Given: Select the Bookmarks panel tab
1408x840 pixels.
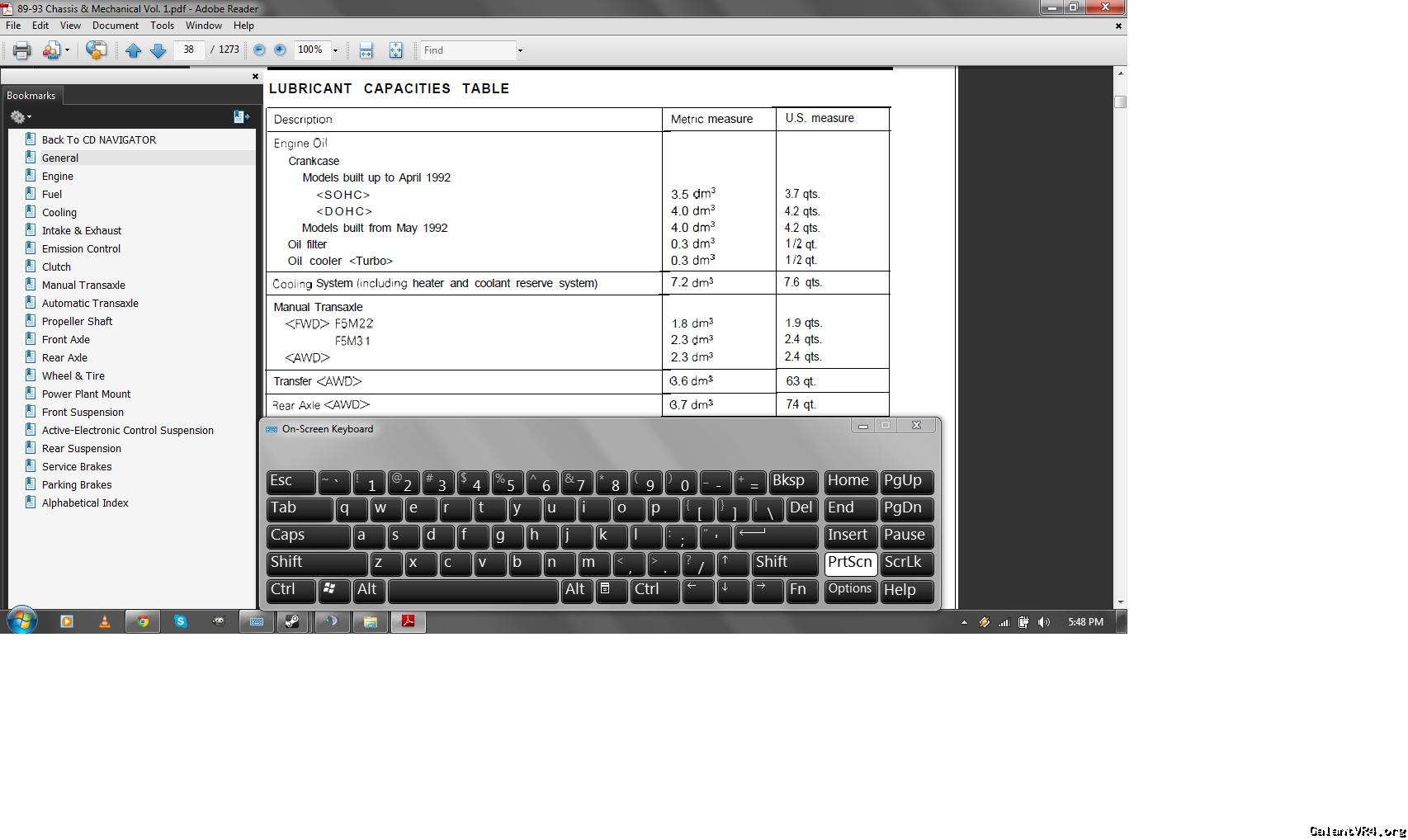Looking at the screenshot, I should click(31, 96).
